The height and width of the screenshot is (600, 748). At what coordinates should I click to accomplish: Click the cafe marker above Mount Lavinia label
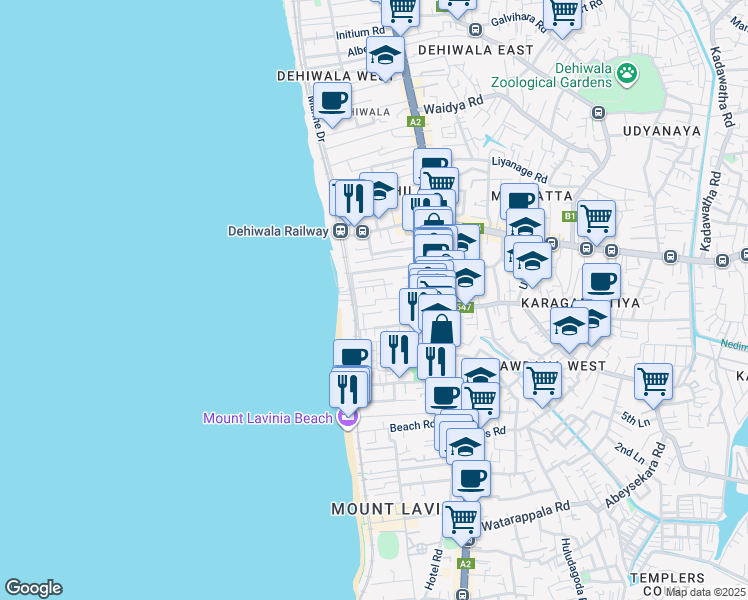point(471,477)
